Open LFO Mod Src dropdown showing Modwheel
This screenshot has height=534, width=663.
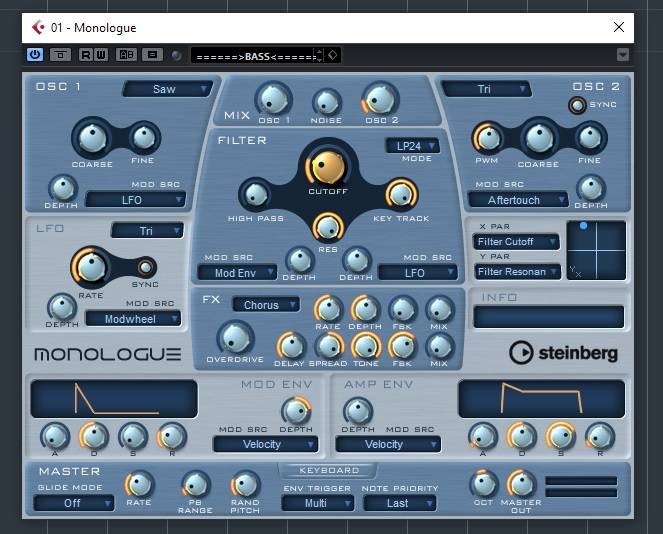point(133,319)
